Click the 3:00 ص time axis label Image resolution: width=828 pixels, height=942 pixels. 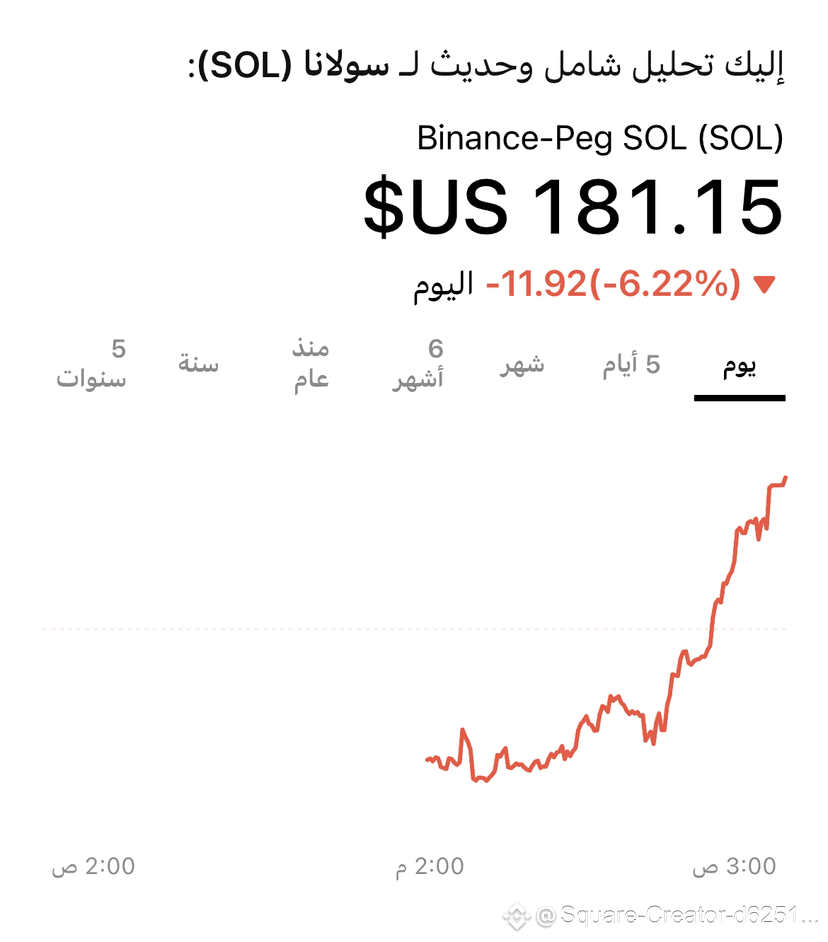click(734, 866)
